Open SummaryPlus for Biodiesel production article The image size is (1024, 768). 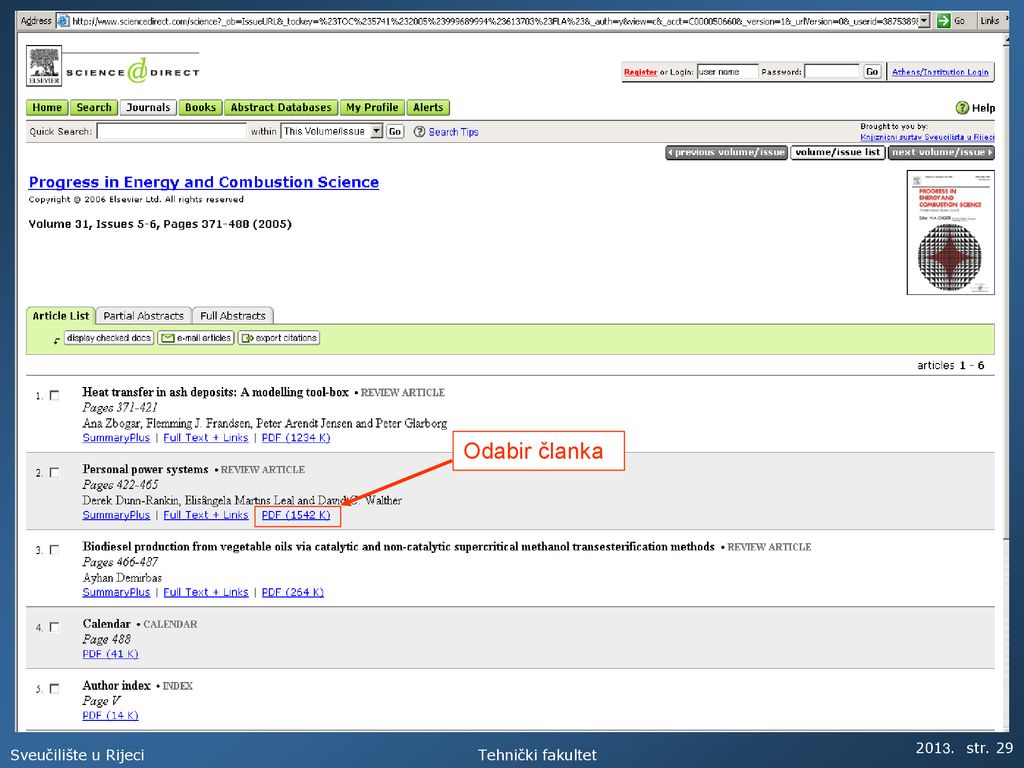point(116,592)
